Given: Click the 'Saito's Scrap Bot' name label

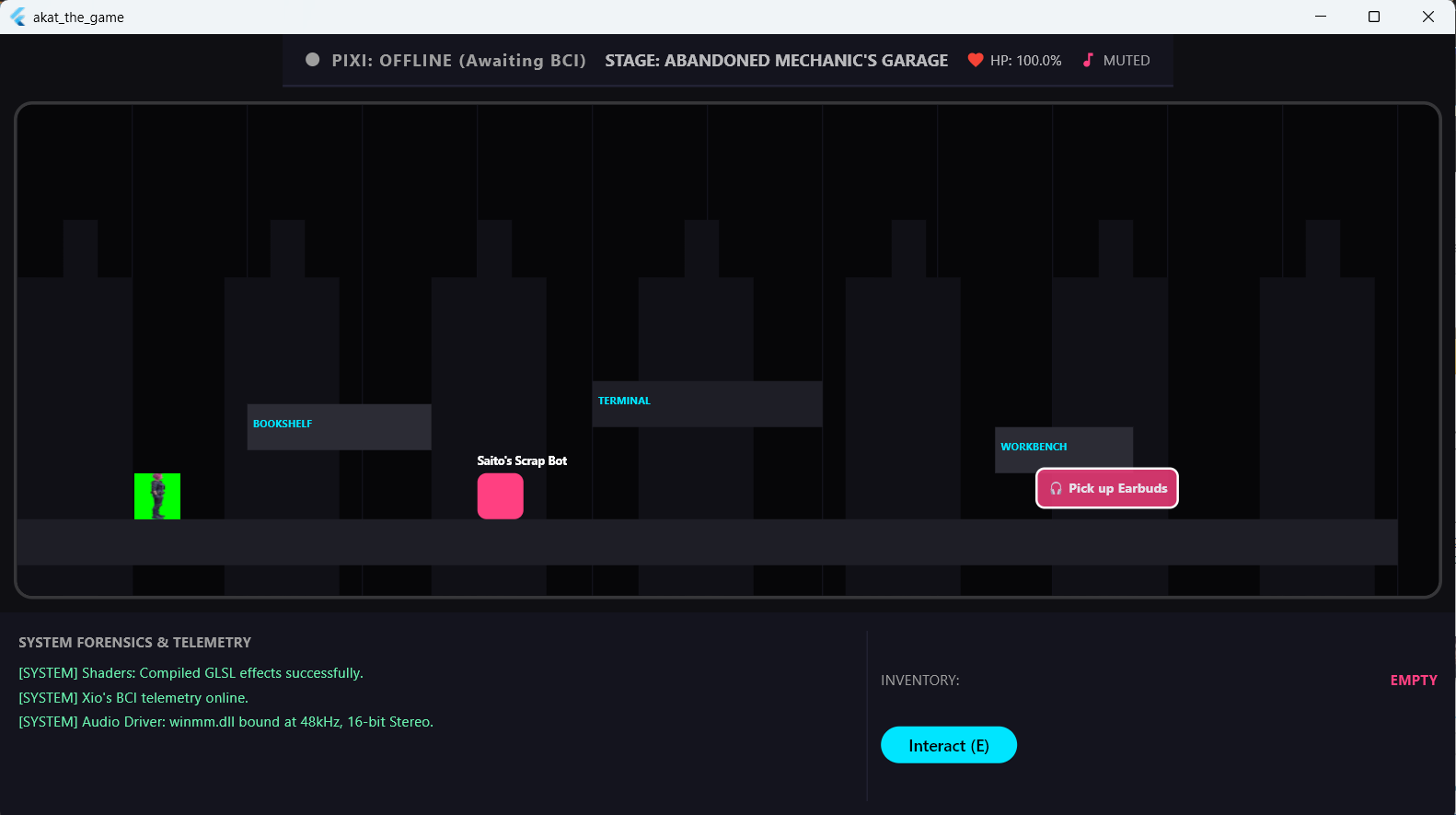Looking at the screenshot, I should [x=522, y=460].
